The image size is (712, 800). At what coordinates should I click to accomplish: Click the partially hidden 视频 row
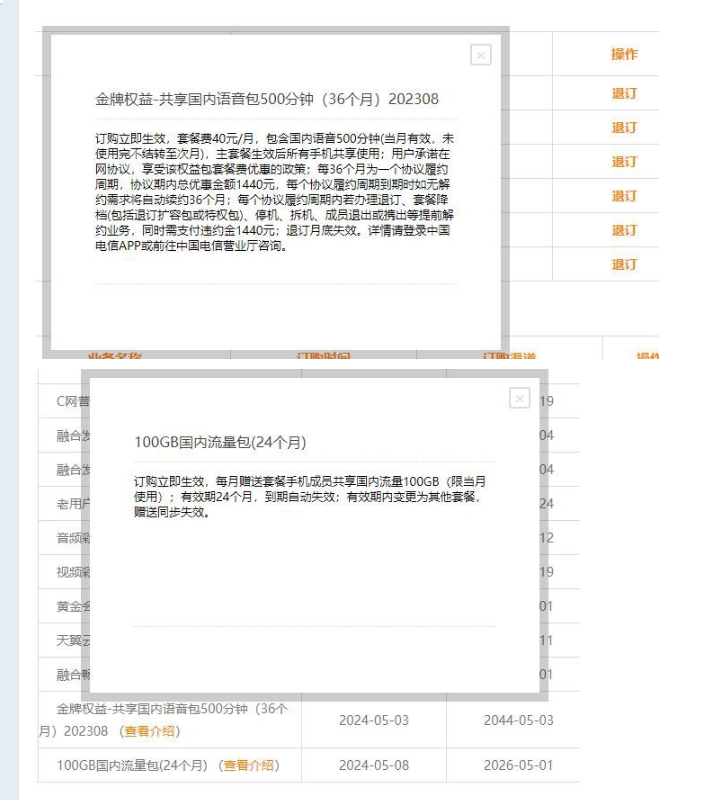72,572
